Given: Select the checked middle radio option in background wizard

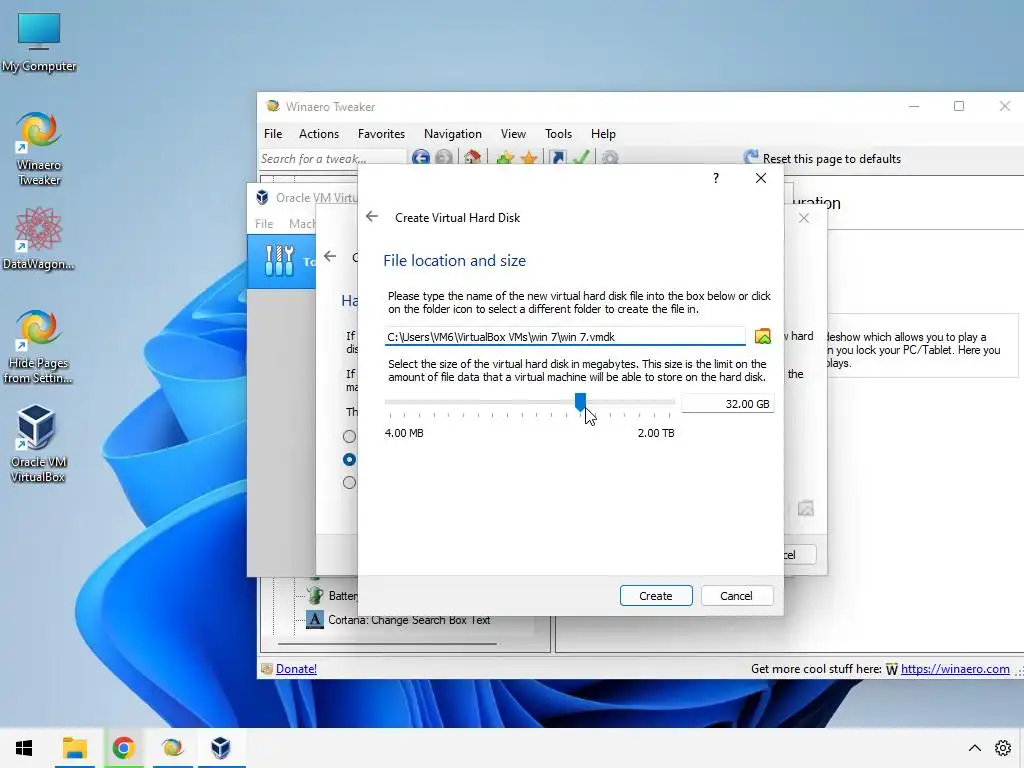Looking at the screenshot, I should tap(349, 460).
